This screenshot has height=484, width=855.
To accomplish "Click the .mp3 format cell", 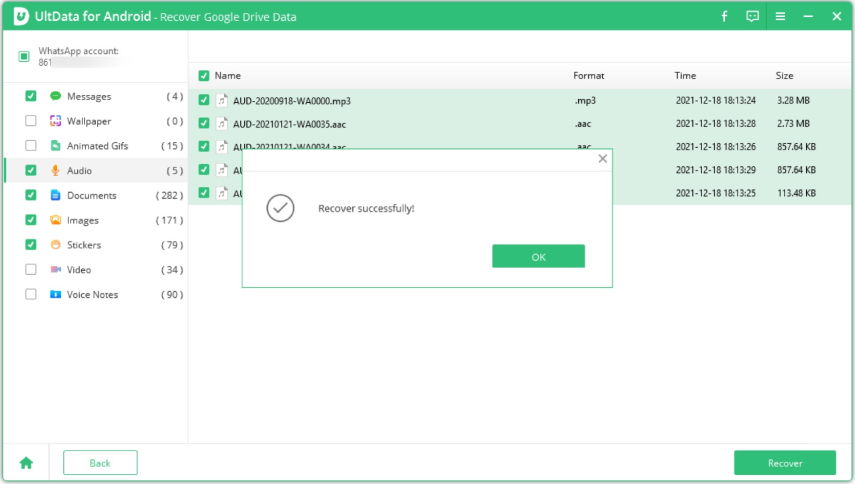I will click(x=585, y=100).
